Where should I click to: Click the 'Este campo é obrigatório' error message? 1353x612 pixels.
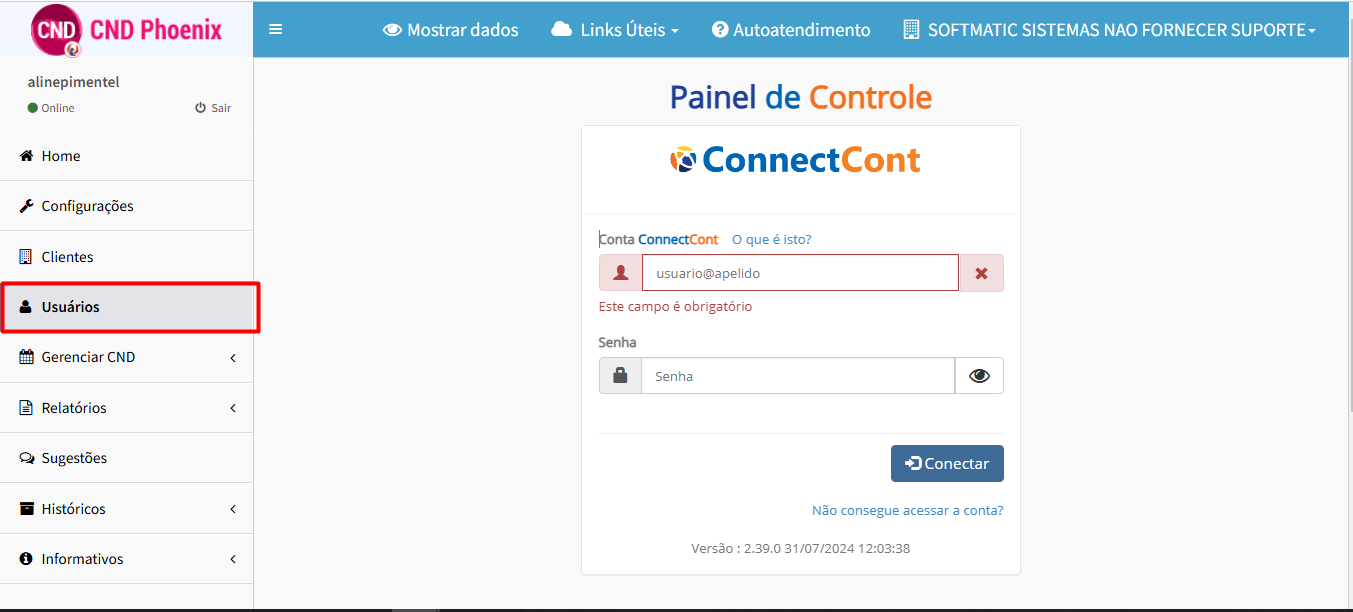coord(675,307)
